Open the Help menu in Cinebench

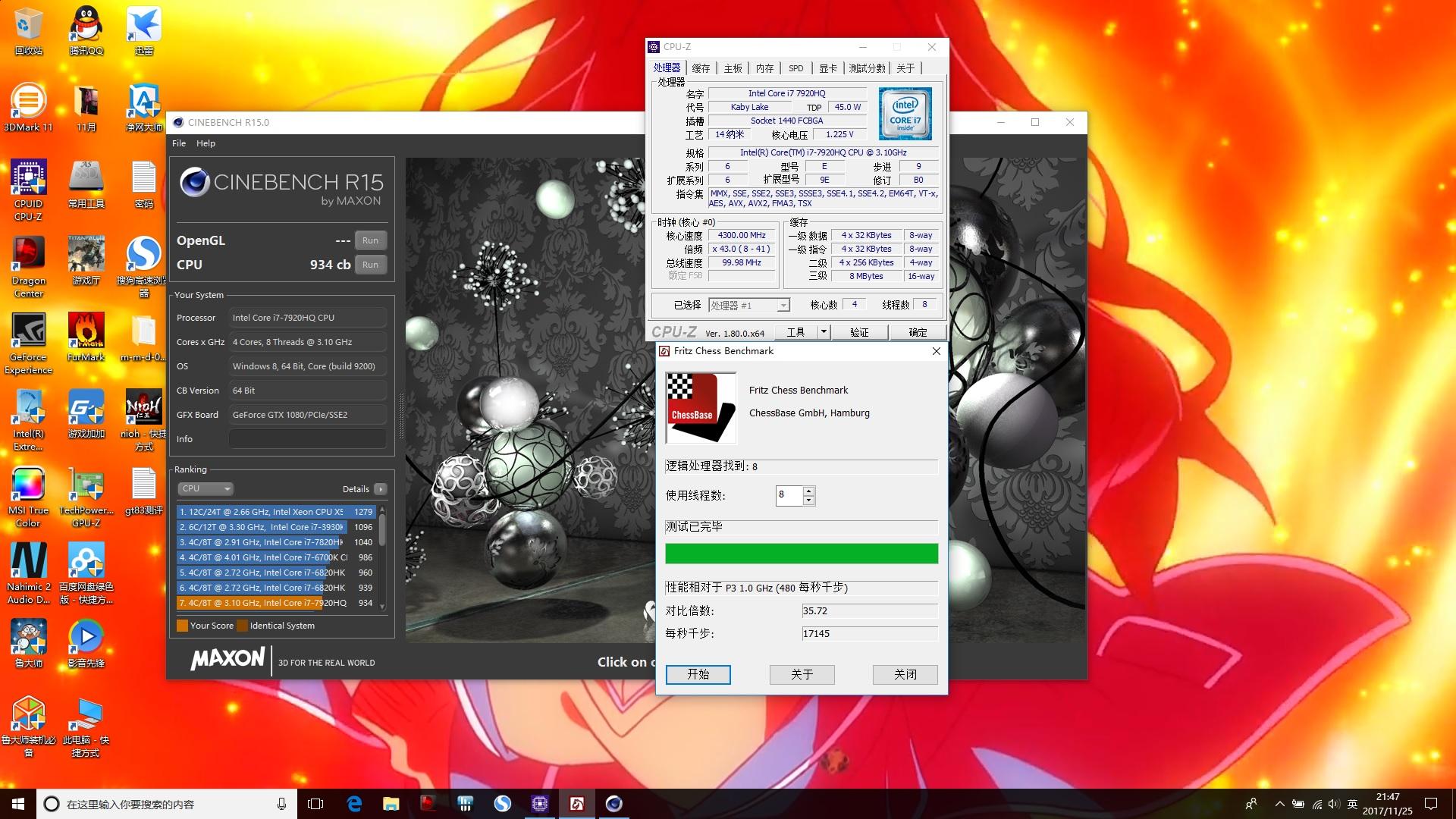click(206, 143)
